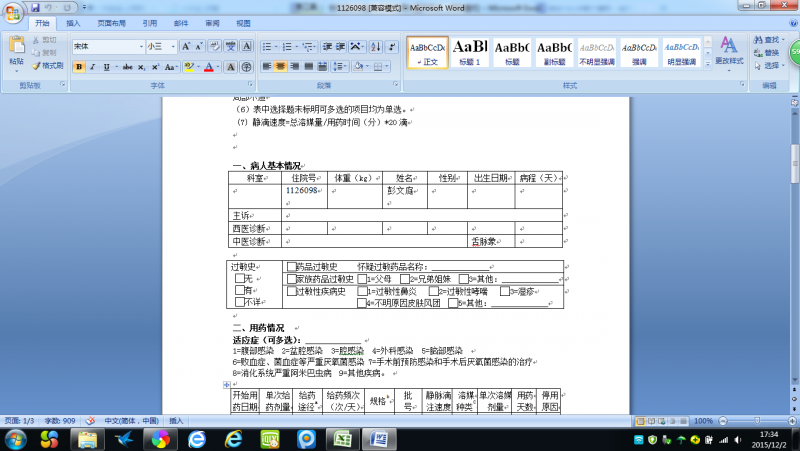Check the 1=父母 checkbox

click(x=362, y=279)
